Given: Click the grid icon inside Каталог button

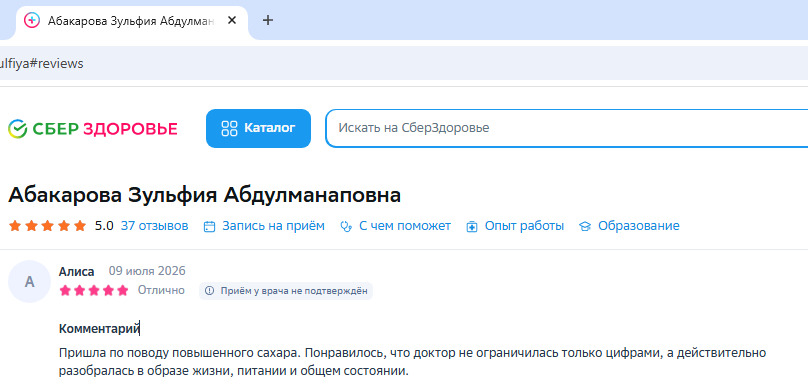Looking at the screenshot, I should coord(229,128).
